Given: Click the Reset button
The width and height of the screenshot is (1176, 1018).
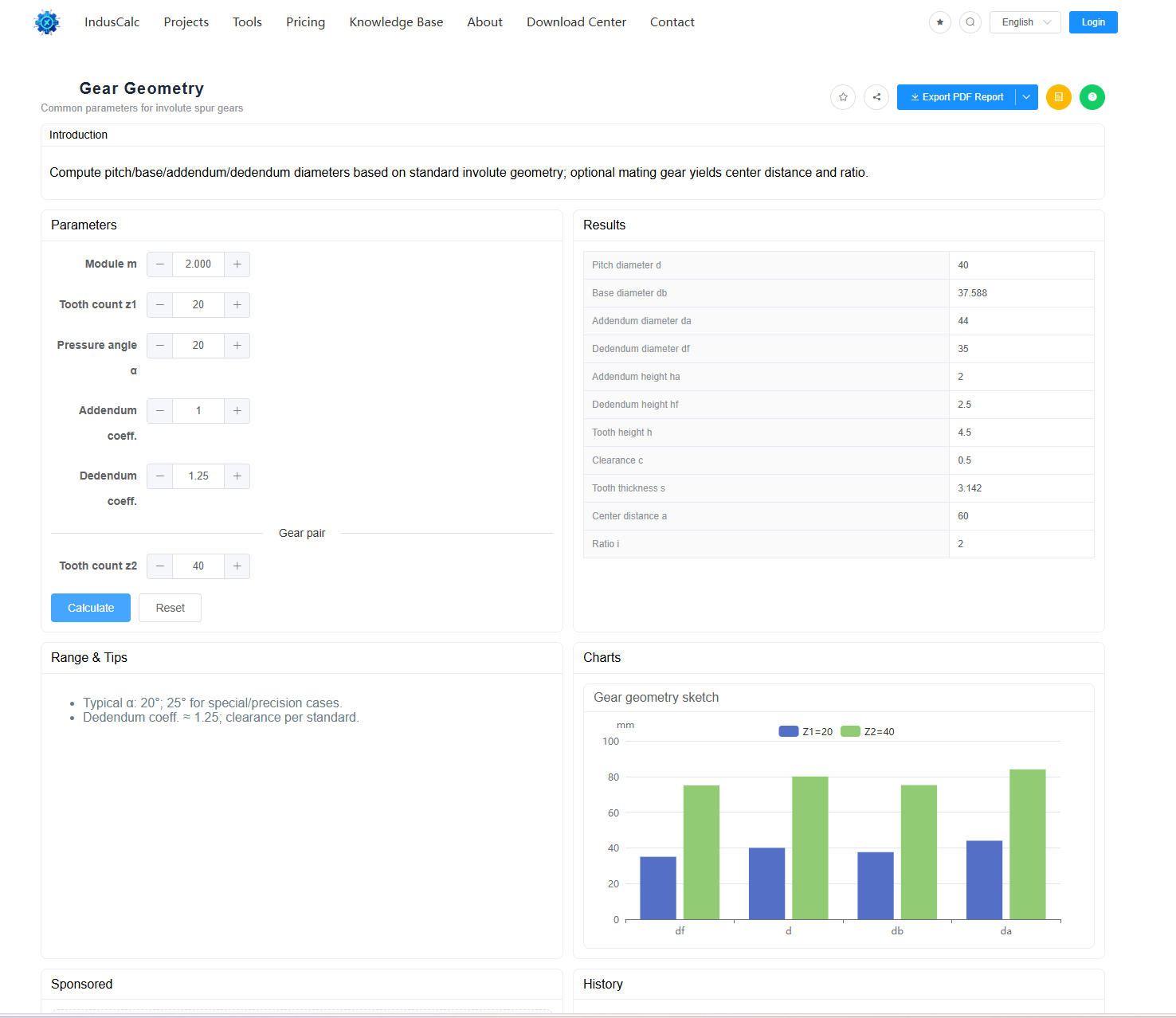Looking at the screenshot, I should click(x=170, y=608).
